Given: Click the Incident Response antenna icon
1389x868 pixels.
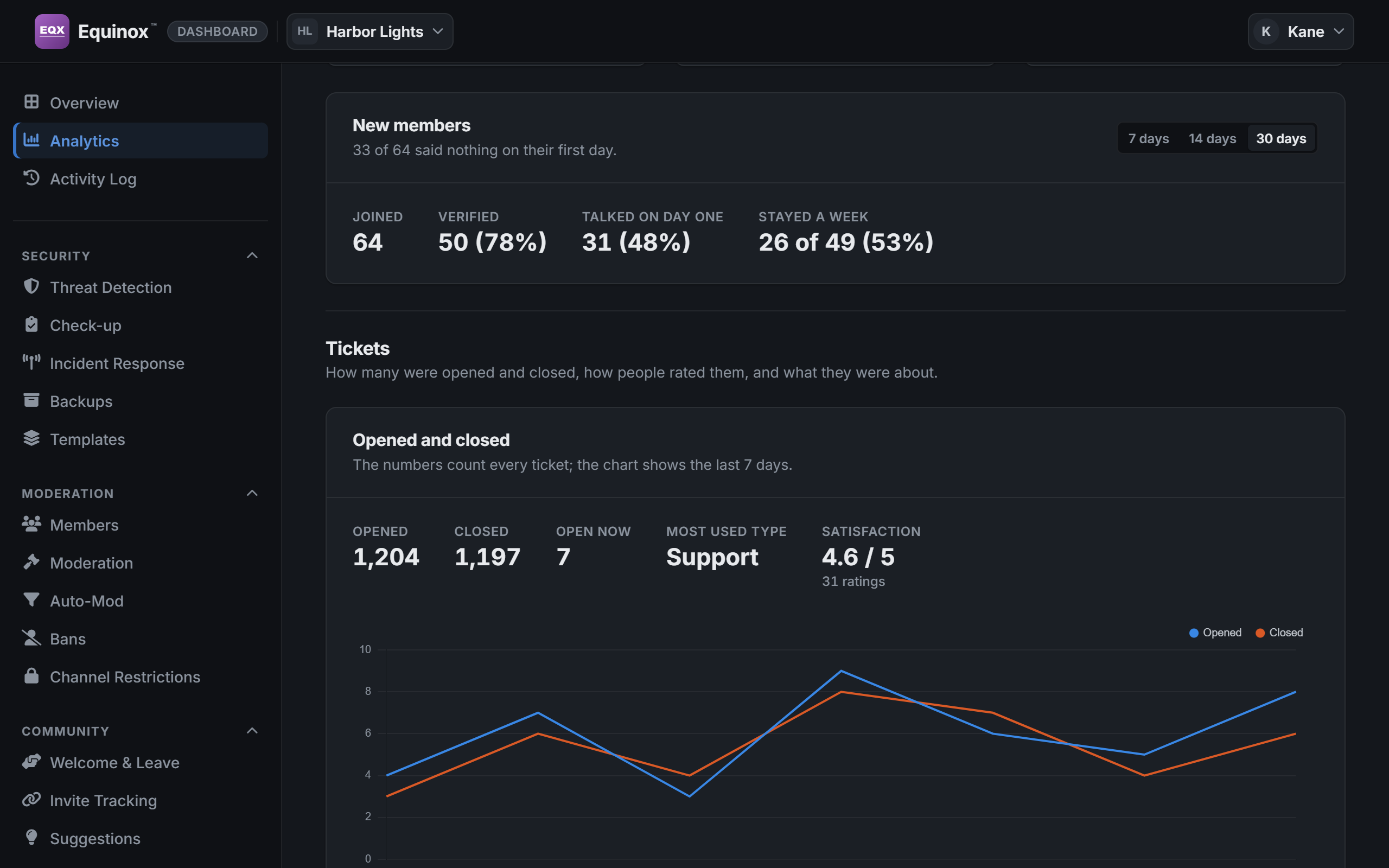Looking at the screenshot, I should [31, 362].
